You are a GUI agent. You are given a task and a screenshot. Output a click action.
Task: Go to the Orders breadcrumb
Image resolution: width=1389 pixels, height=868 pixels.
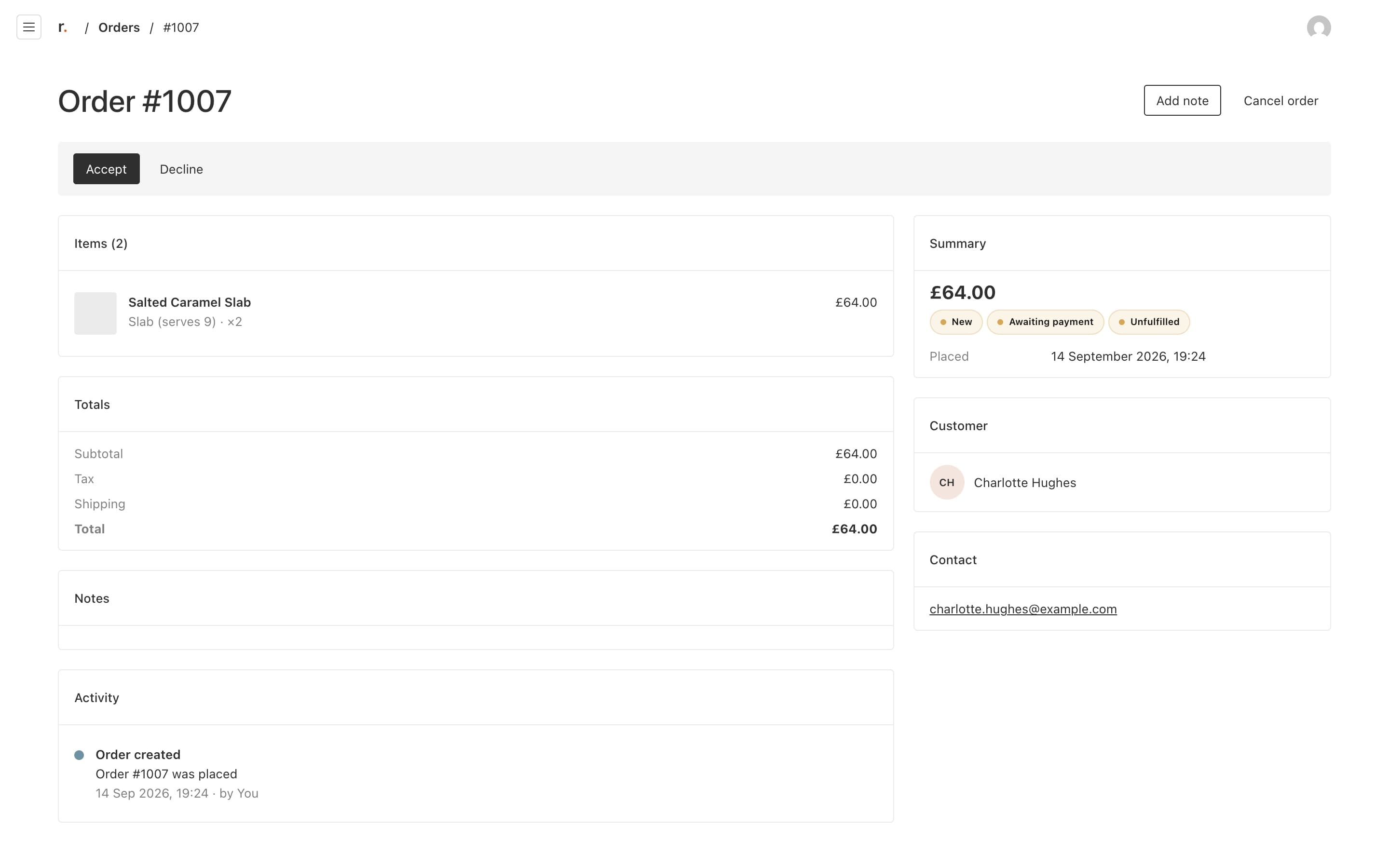119,27
